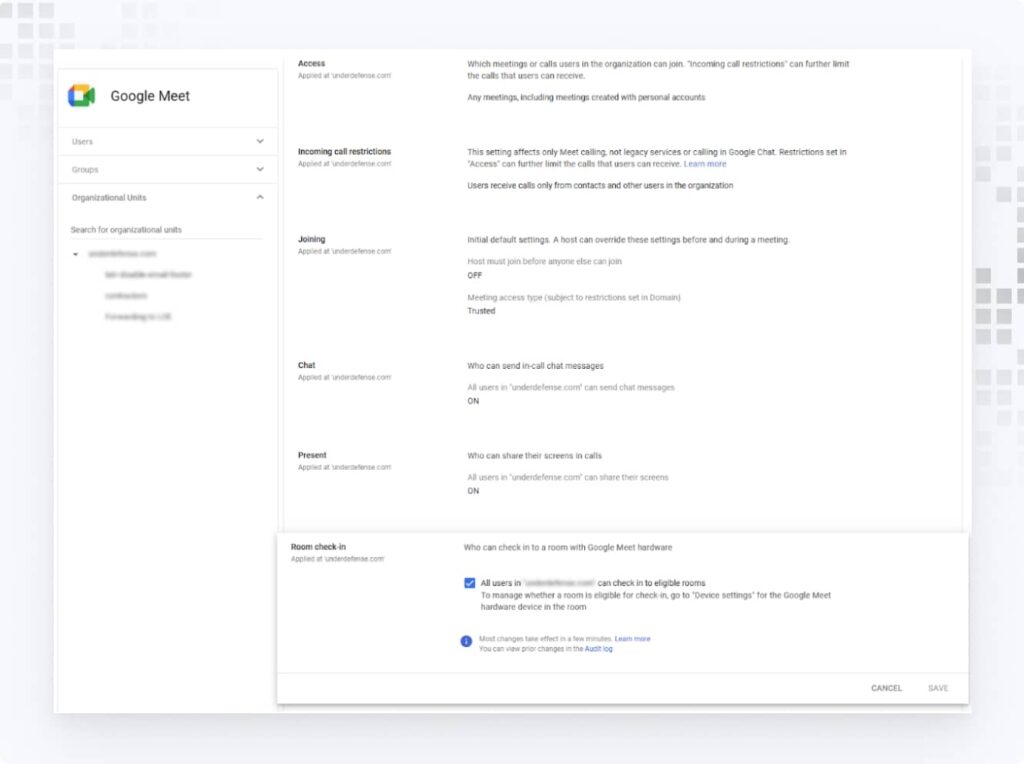Open Learn more link beside changes take effect
1024x764 pixels.
[632, 639]
